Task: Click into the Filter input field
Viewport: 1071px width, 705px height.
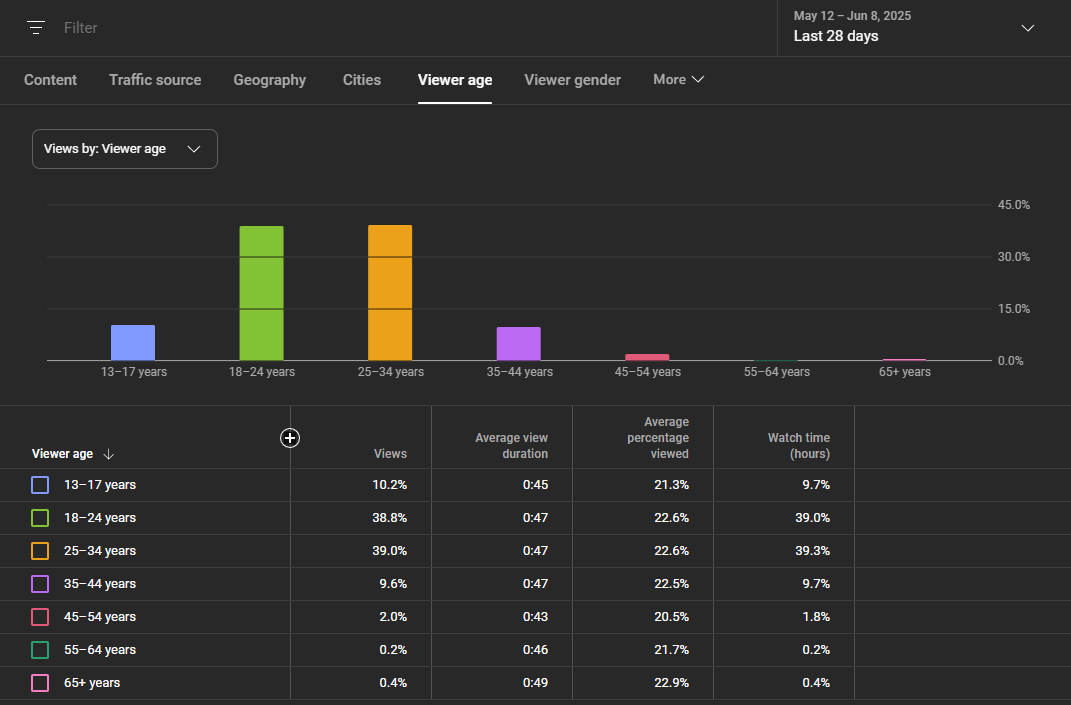Action: [410, 28]
